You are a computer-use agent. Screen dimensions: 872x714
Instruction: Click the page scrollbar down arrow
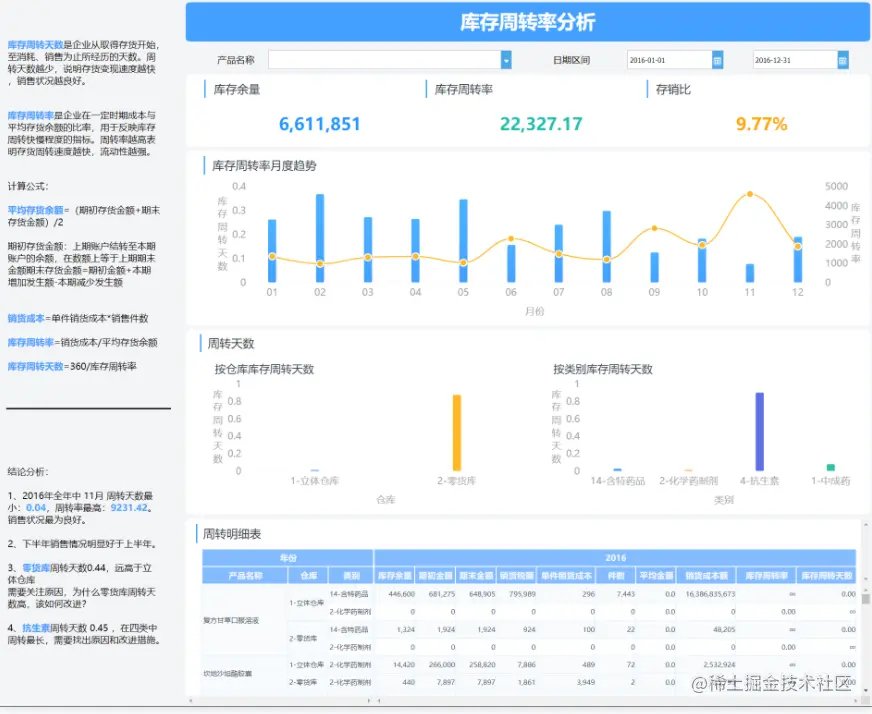[865, 690]
